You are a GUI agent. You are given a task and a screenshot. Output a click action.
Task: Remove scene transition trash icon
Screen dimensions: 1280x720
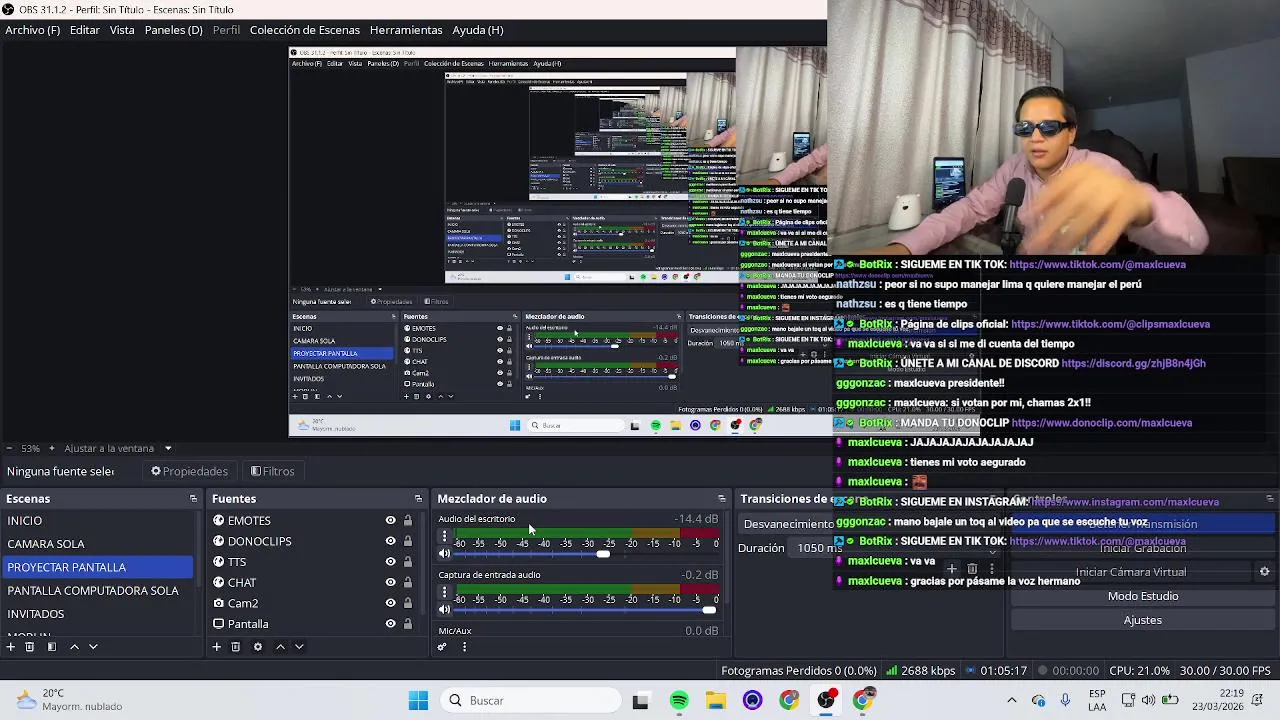click(972, 569)
